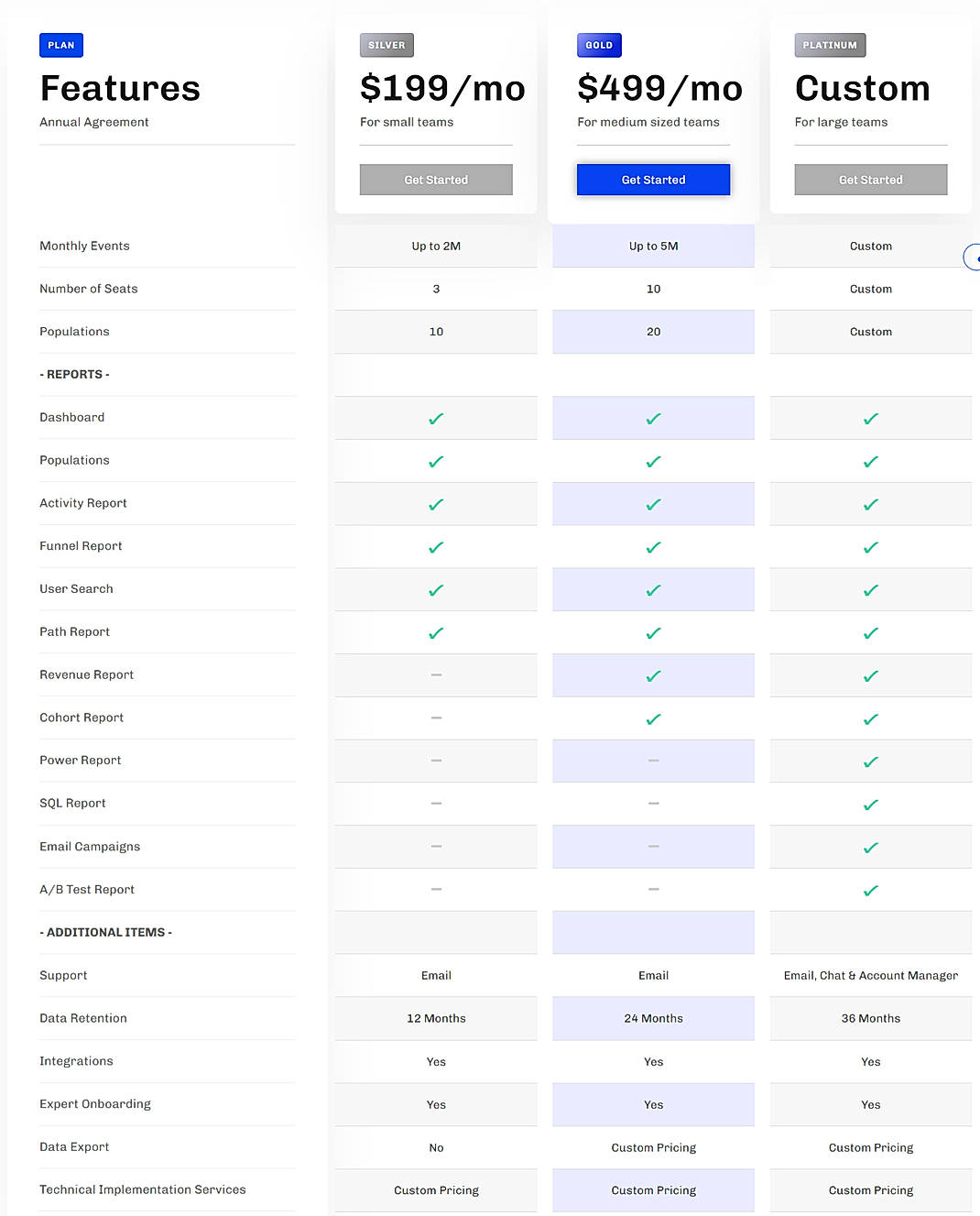Click the Silver Path Report checkmark
The height and width of the screenshot is (1216, 980).
pyautogui.click(x=436, y=632)
